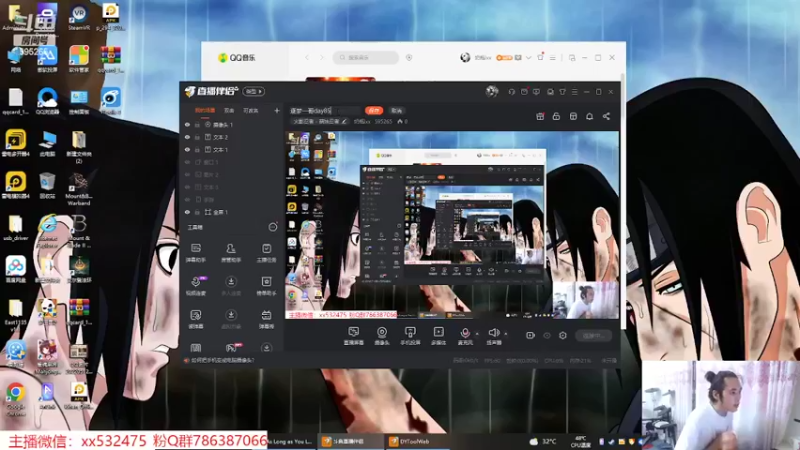Open mode switch pill beside 直播伴侣 logo

click(254, 91)
